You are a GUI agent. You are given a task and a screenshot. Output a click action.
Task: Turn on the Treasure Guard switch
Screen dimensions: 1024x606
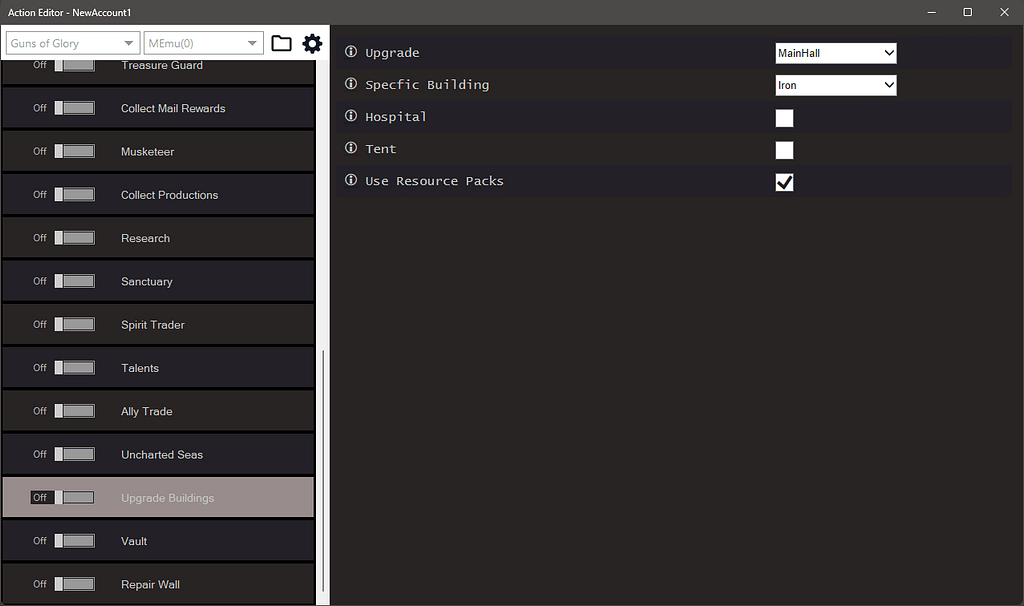[x=75, y=64]
